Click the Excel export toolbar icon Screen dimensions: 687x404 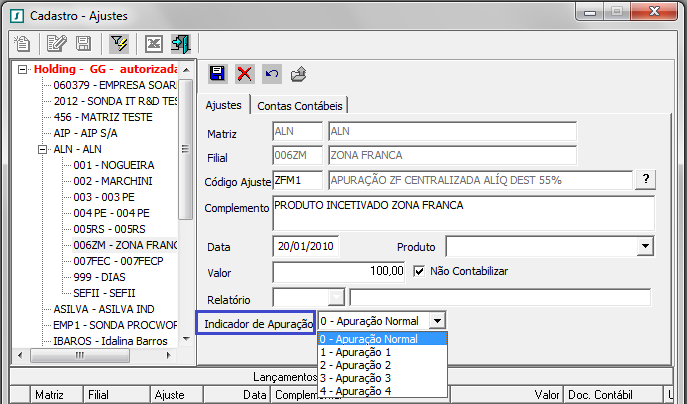[x=153, y=43]
